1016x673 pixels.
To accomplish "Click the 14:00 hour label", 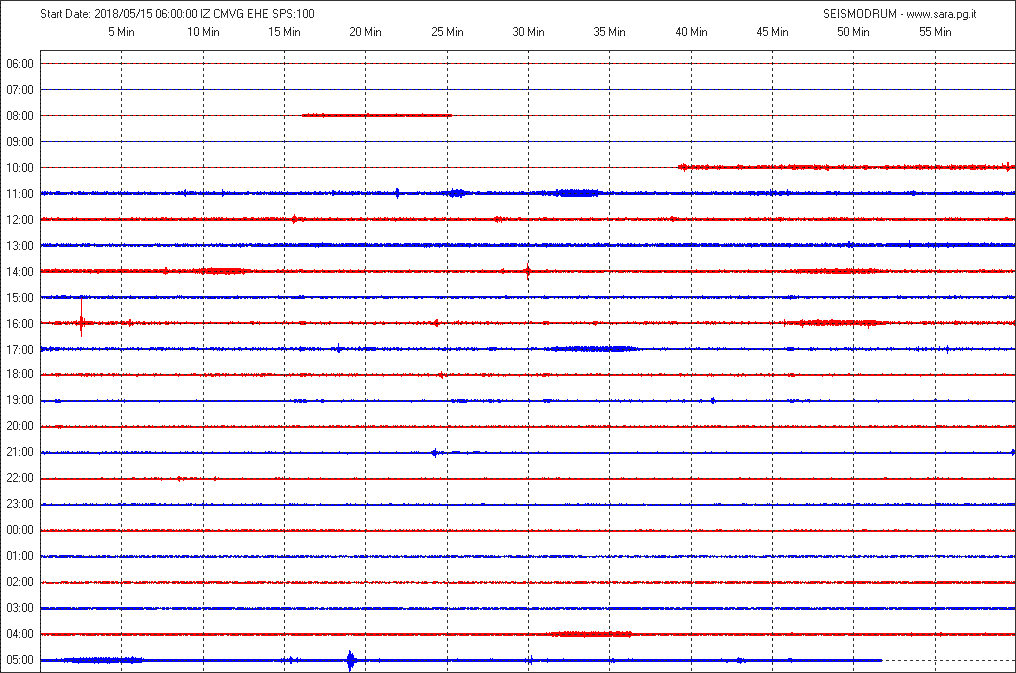I will [x=20, y=271].
